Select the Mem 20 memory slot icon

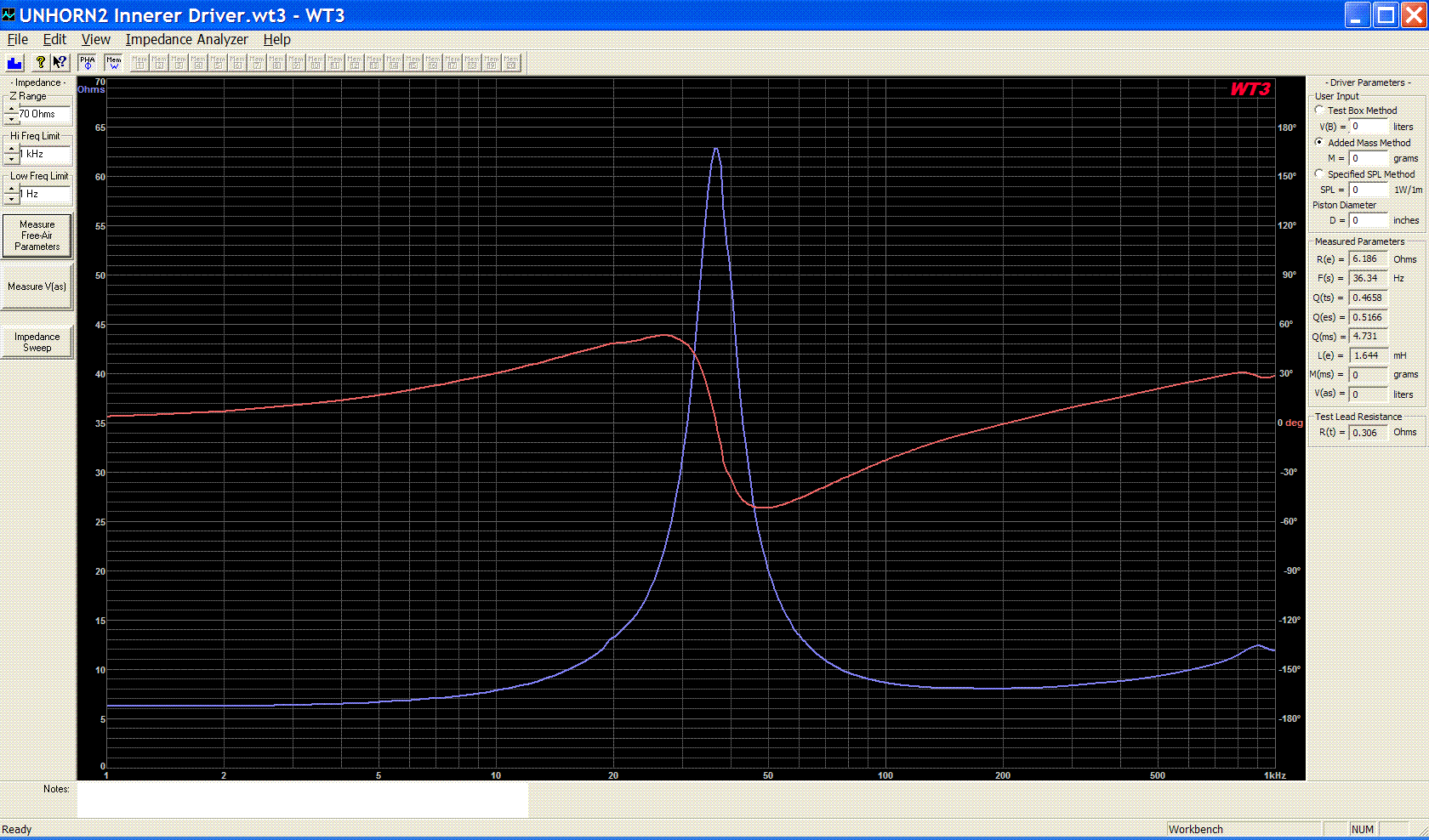coord(511,62)
